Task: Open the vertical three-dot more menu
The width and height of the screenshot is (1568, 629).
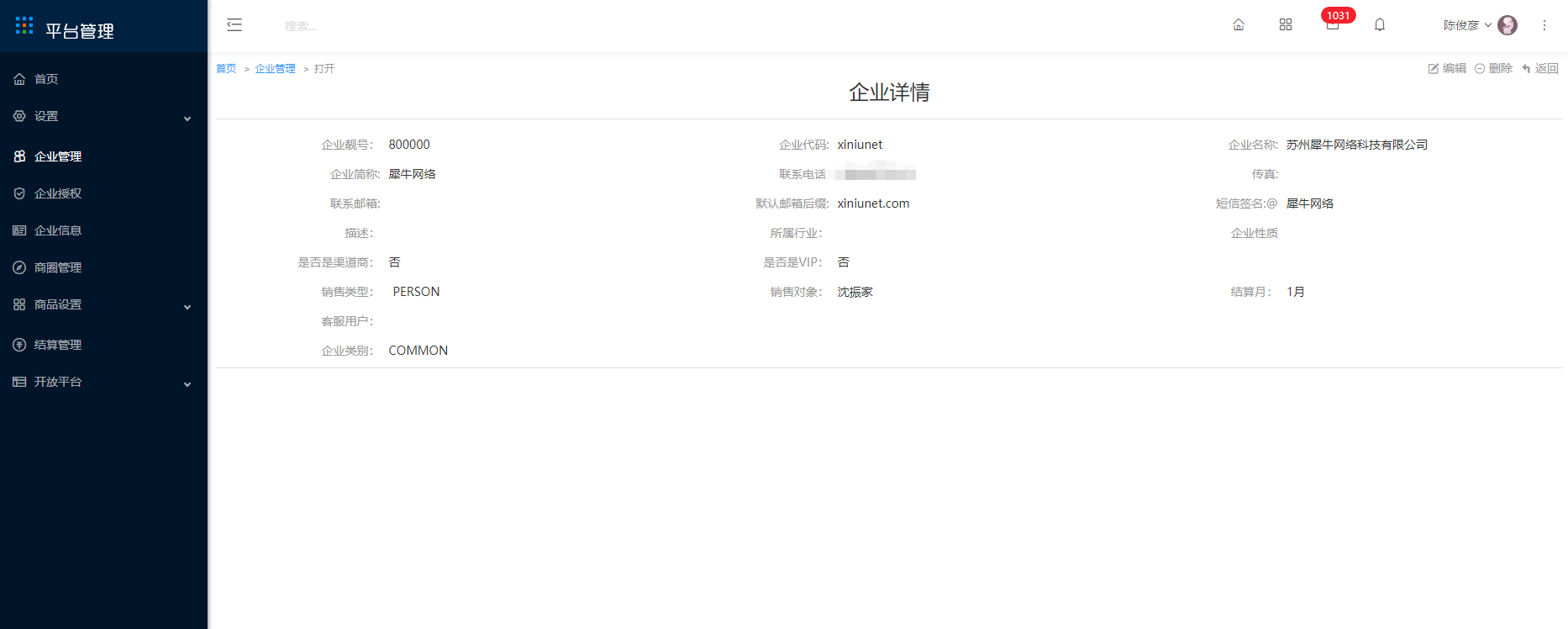Action: (1544, 25)
